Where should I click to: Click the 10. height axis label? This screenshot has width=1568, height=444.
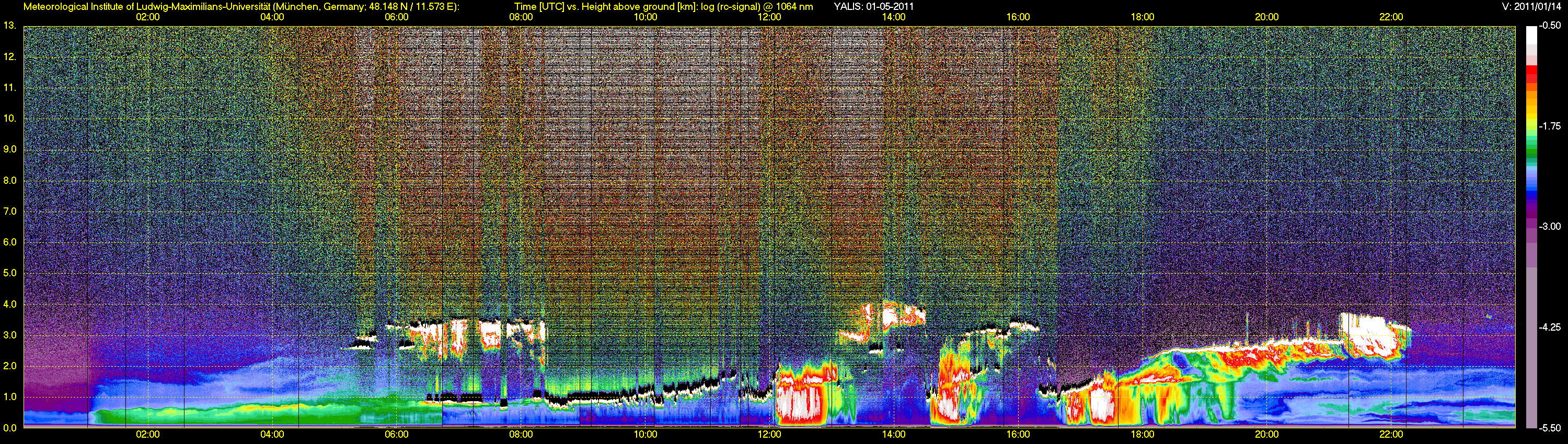(x=9, y=118)
